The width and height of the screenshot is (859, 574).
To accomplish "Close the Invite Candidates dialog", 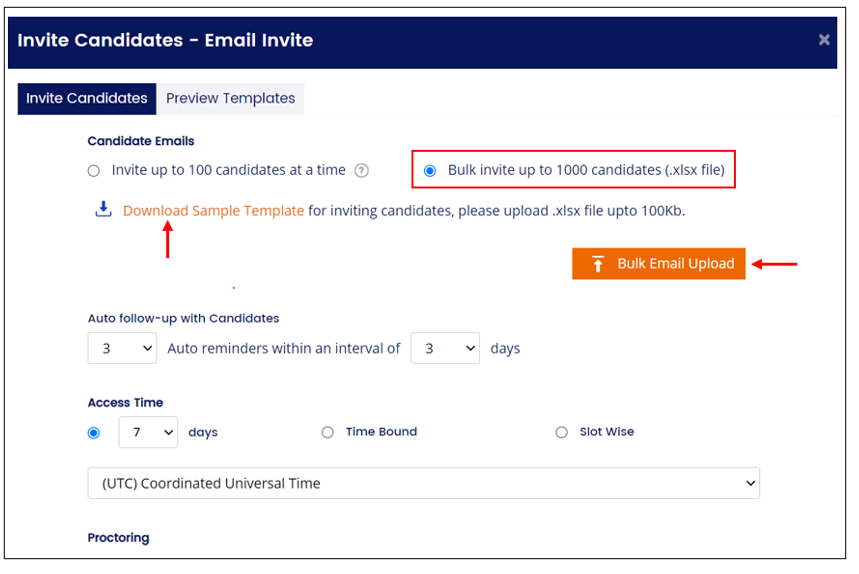I will (823, 40).
